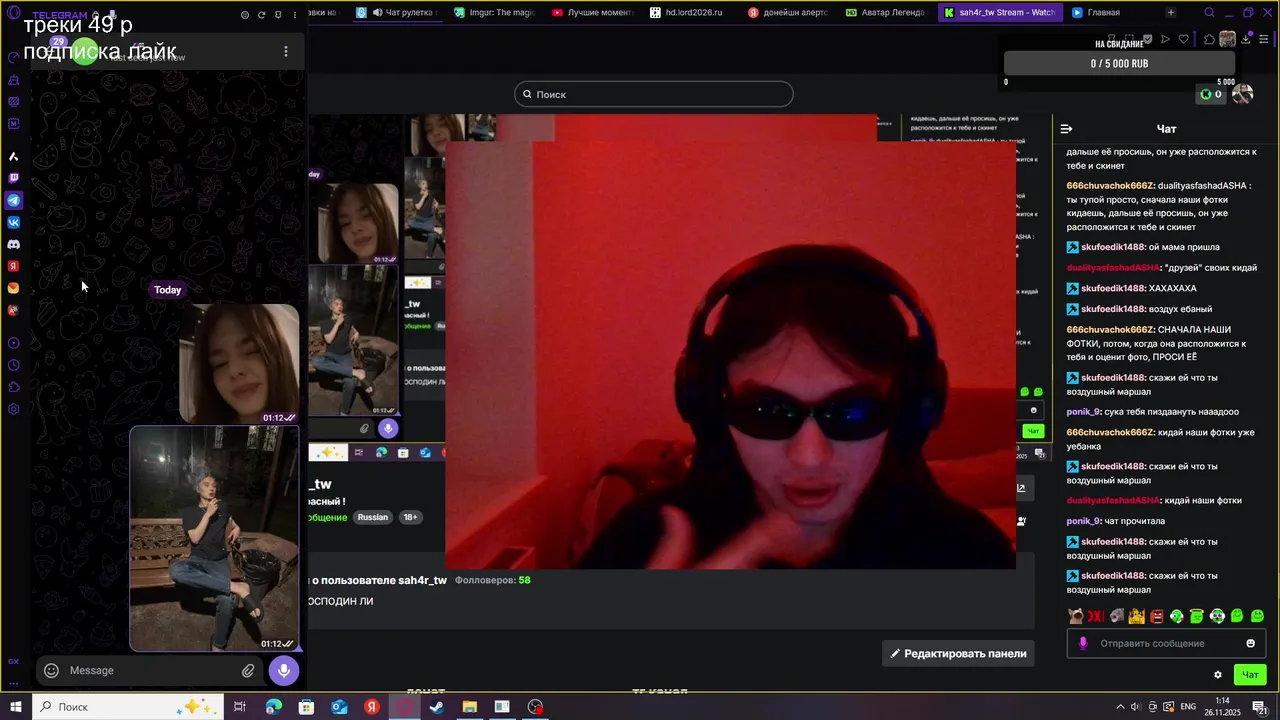Switch to донейшн алертс tab

(788, 13)
